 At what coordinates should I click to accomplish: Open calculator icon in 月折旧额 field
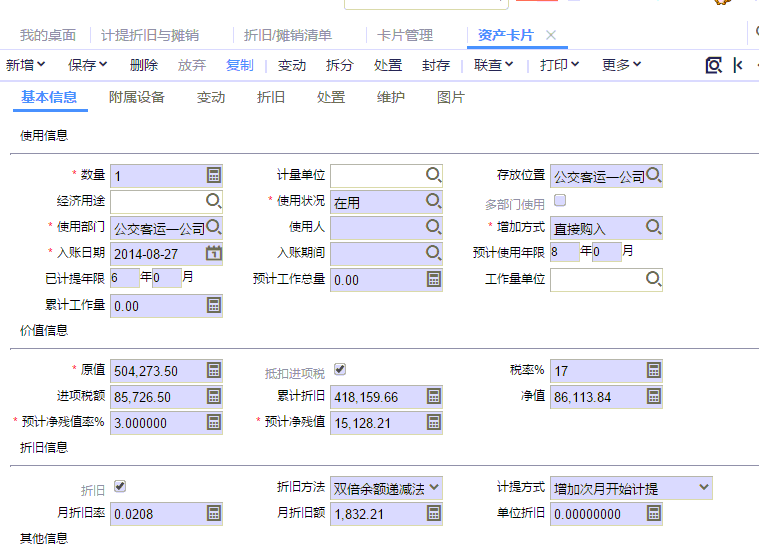[x=434, y=513]
